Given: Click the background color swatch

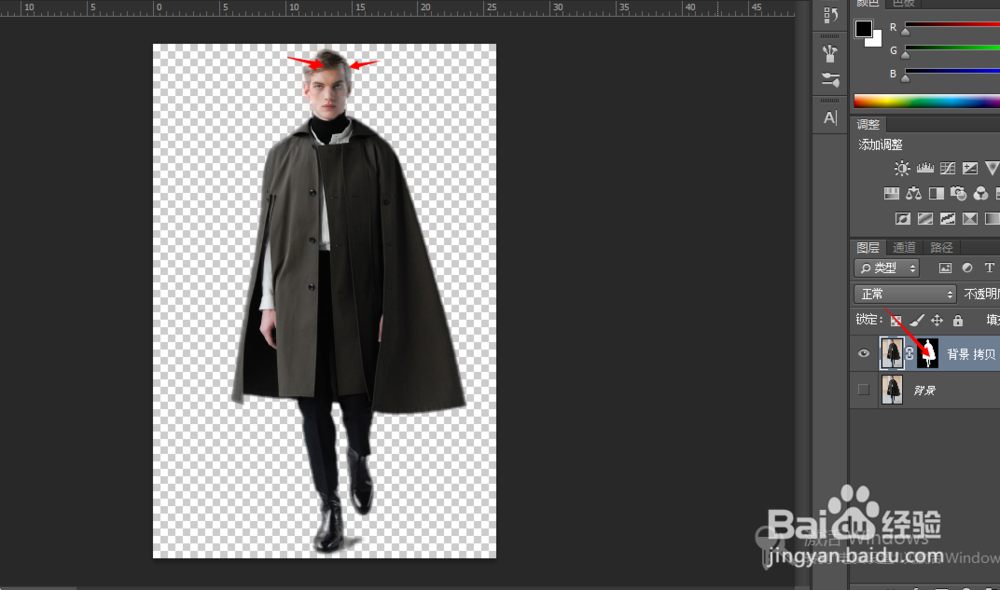Looking at the screenshot, I should (x=876, y=41).
